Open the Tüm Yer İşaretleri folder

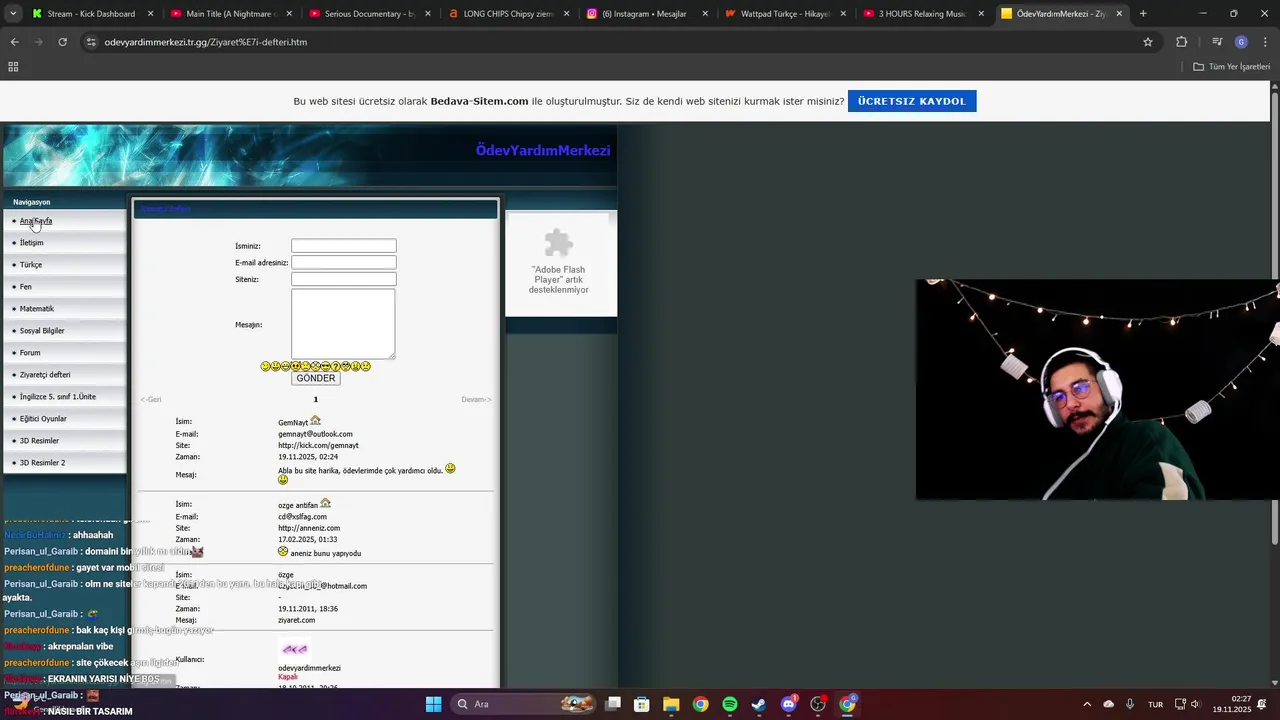1231,67
